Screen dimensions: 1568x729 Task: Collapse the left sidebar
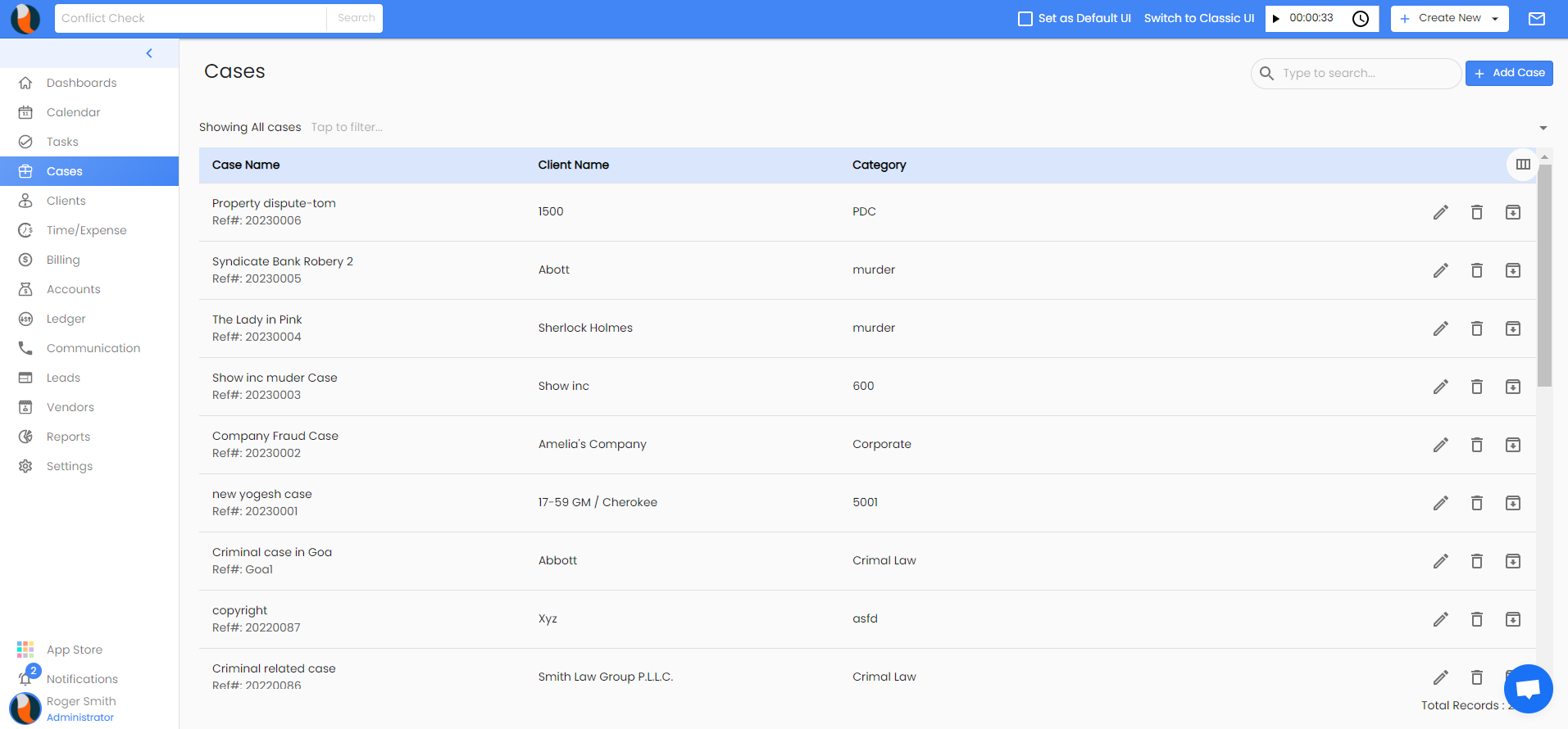pyautogui.click(x=149, y=53)
